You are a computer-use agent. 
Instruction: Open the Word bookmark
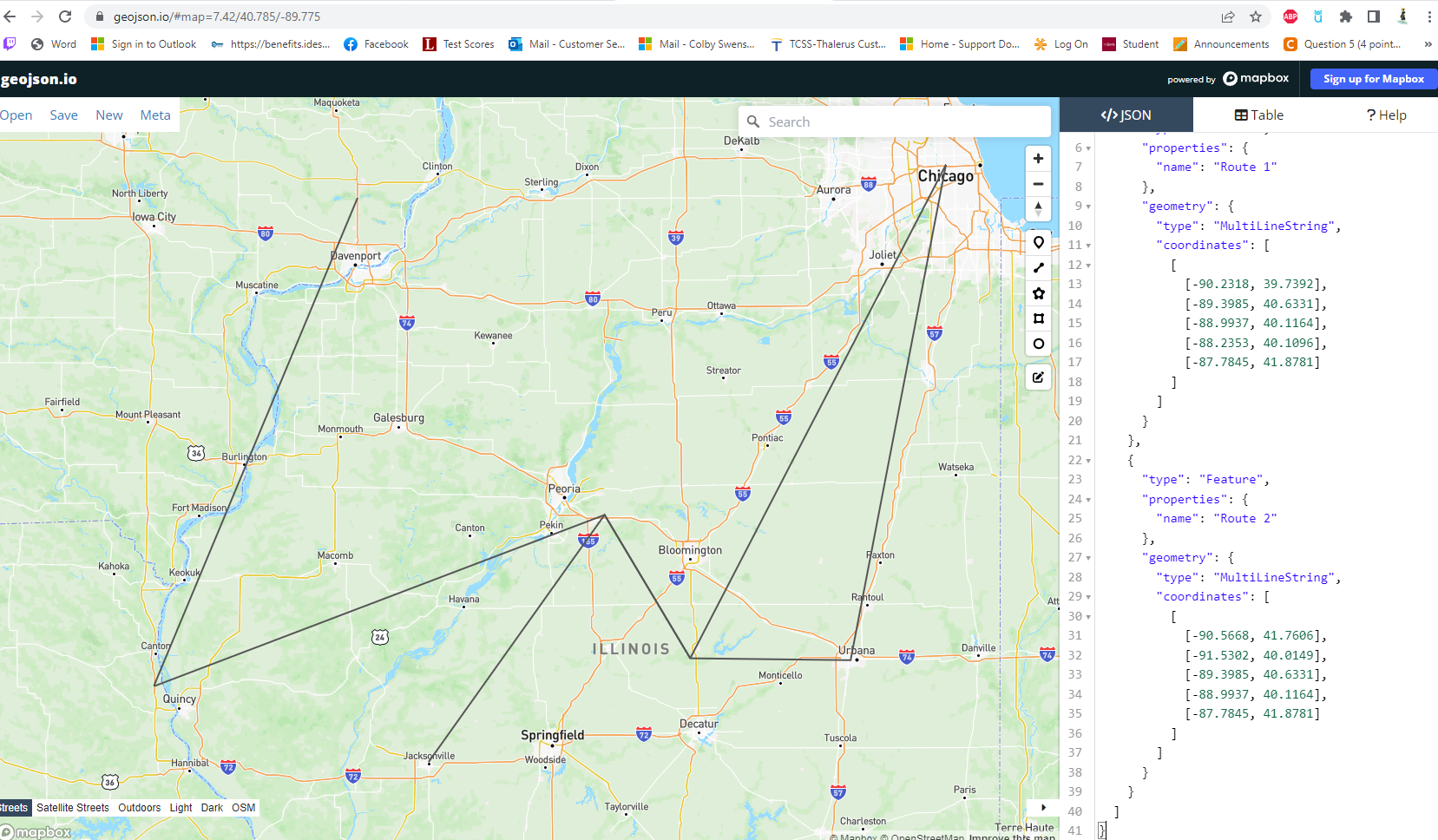coord(53,44)
